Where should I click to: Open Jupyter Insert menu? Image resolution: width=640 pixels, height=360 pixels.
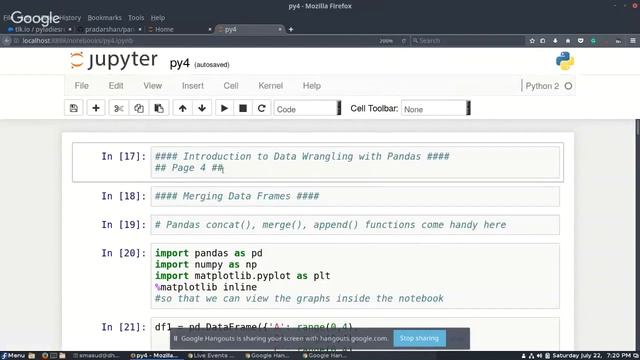(x=193, y=86)
